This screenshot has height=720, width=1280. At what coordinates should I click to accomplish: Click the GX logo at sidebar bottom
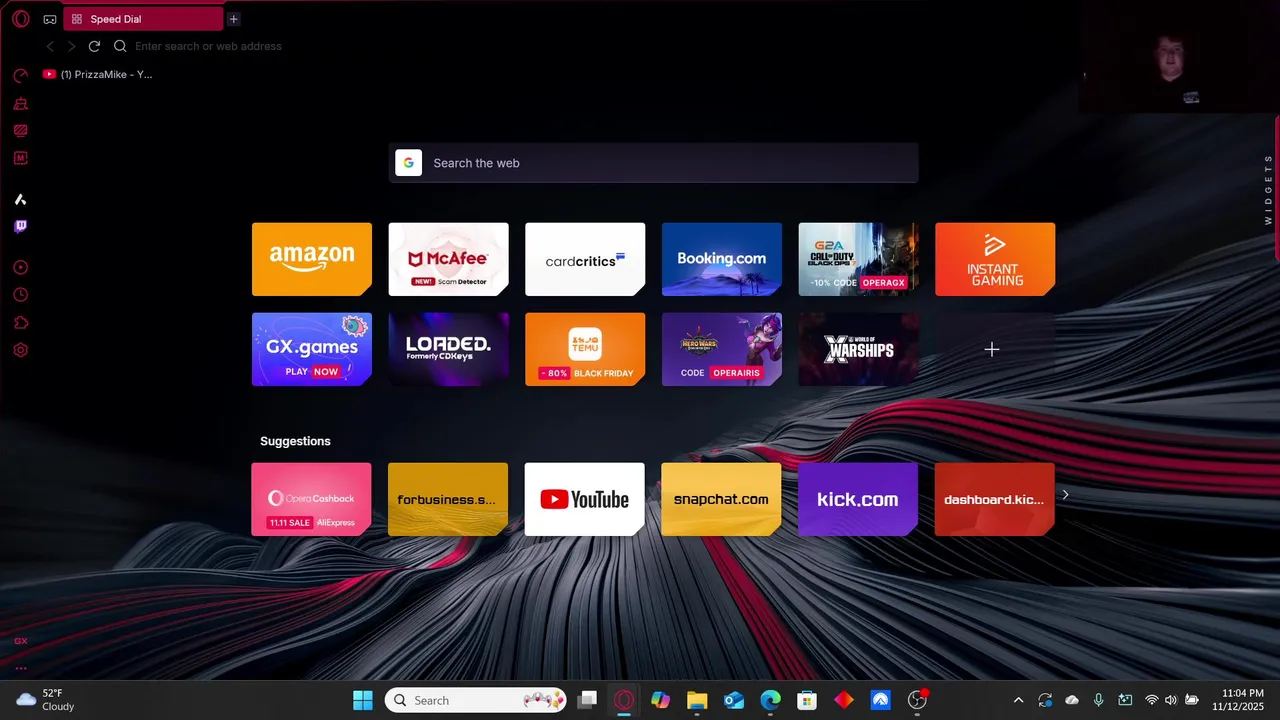(x=20, y=641)
